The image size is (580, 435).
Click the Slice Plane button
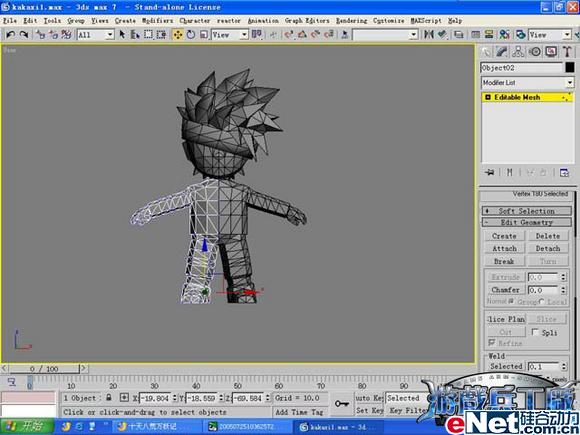[505, 319]
